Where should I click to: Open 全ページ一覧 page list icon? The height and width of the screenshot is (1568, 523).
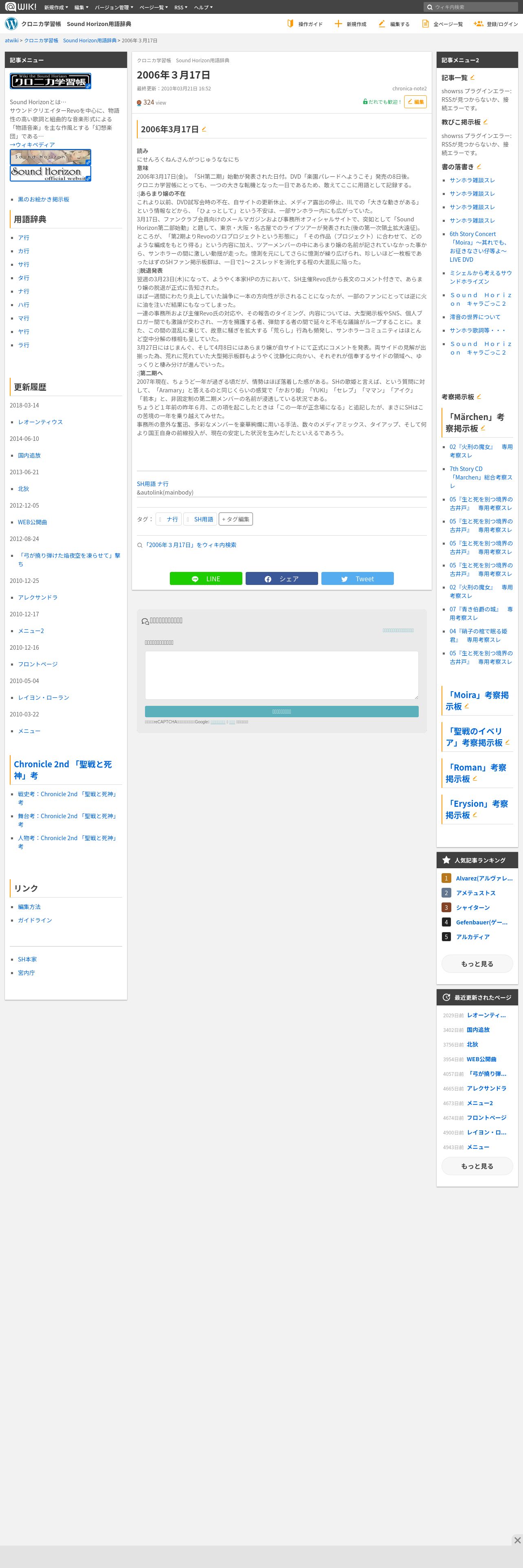coord(426,24)
